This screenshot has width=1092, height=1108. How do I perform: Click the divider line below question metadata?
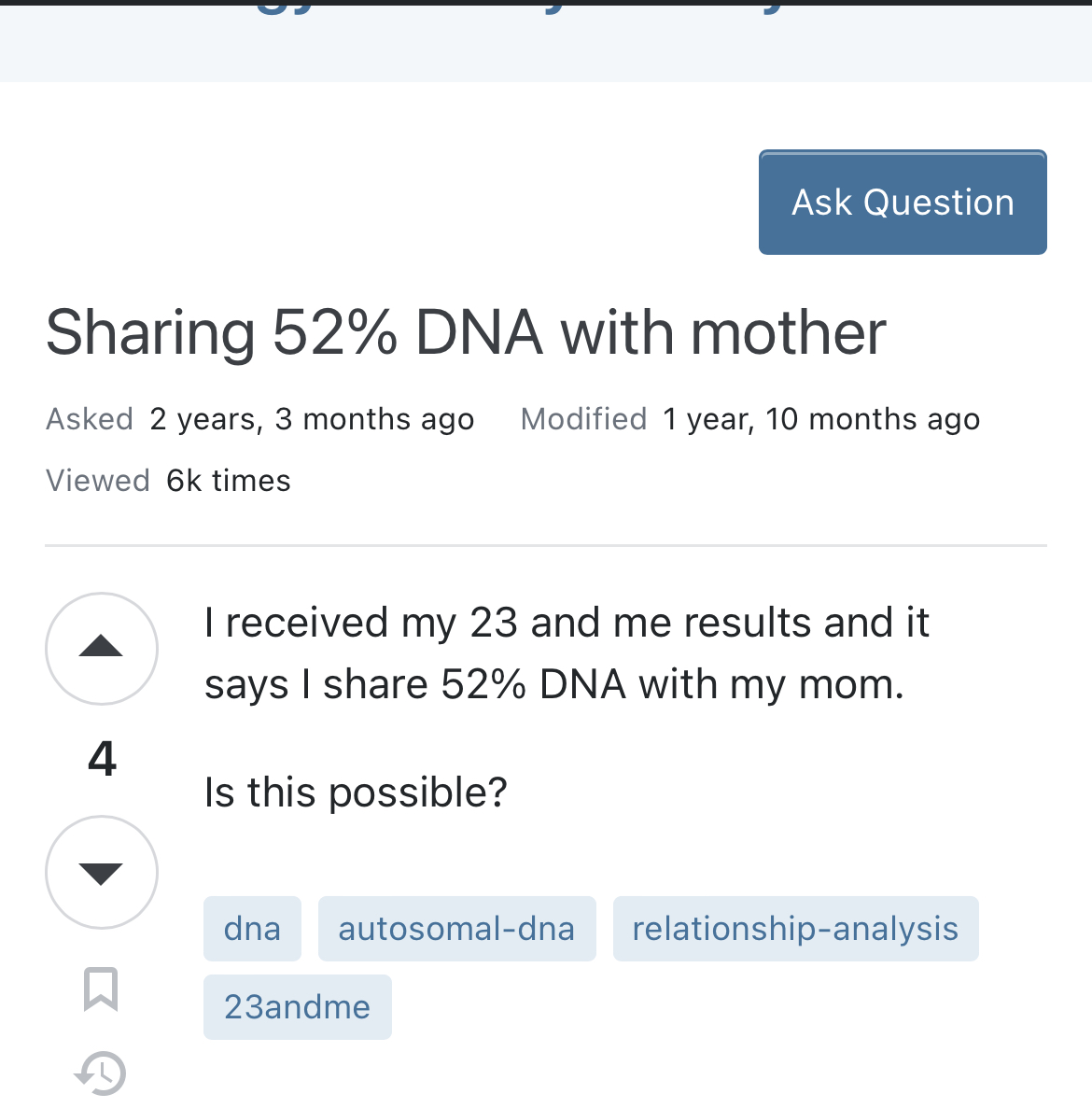click(x=546, y=545)
